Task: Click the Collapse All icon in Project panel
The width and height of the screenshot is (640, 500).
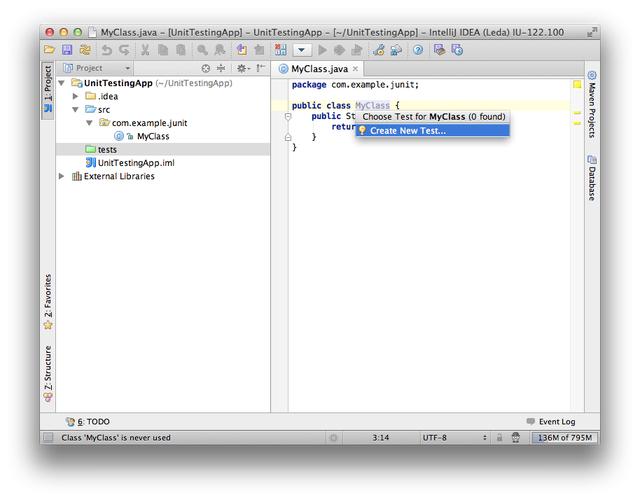Action: click(221, 69)
